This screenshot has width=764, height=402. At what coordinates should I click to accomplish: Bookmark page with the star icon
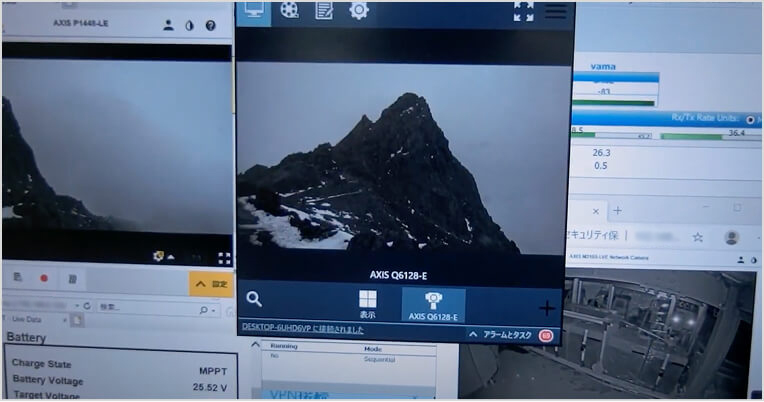pyautogui.click(x=698, y=237)
